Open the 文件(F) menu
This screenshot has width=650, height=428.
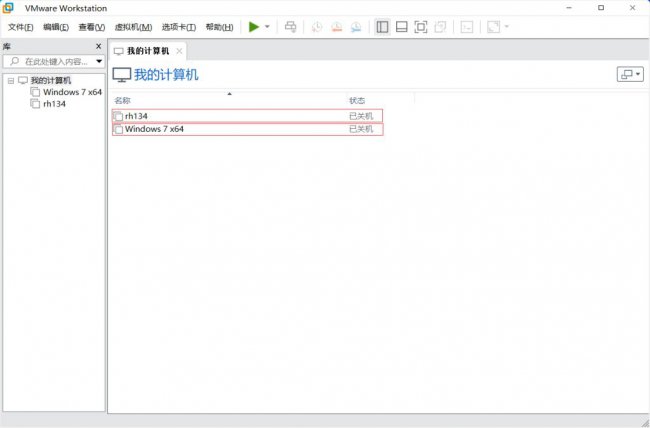coord(21,27)
